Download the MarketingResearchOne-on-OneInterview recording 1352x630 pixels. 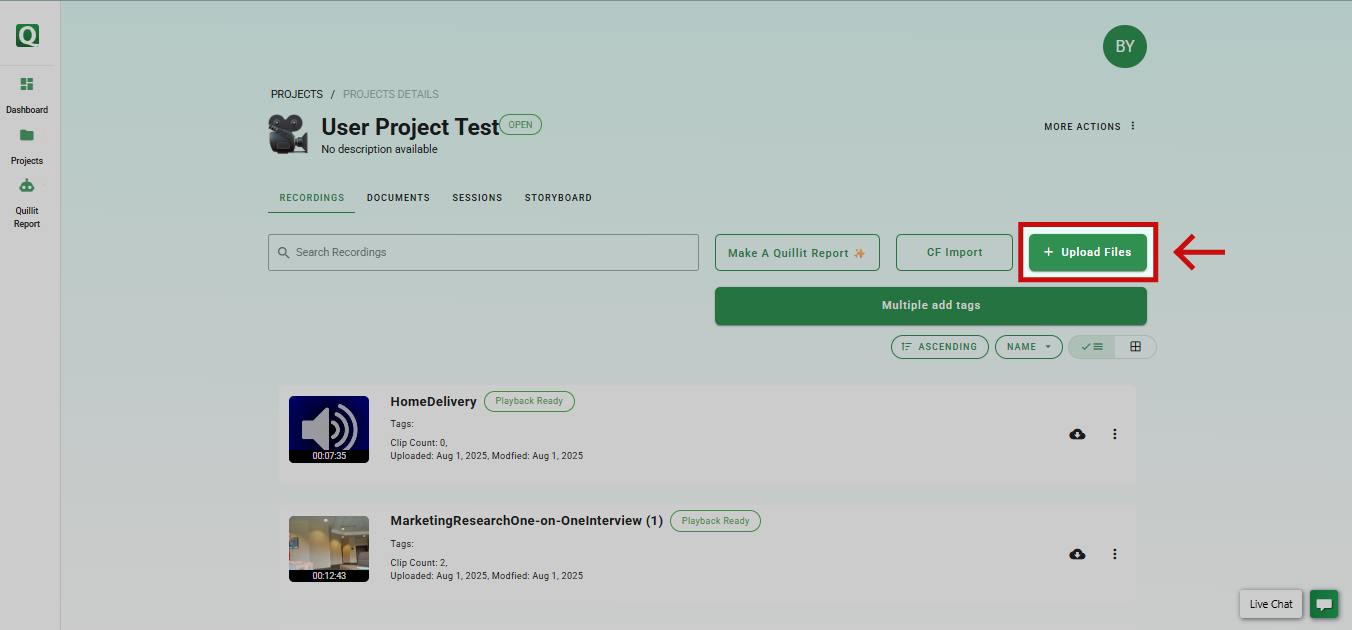[x=1077, y=554]
